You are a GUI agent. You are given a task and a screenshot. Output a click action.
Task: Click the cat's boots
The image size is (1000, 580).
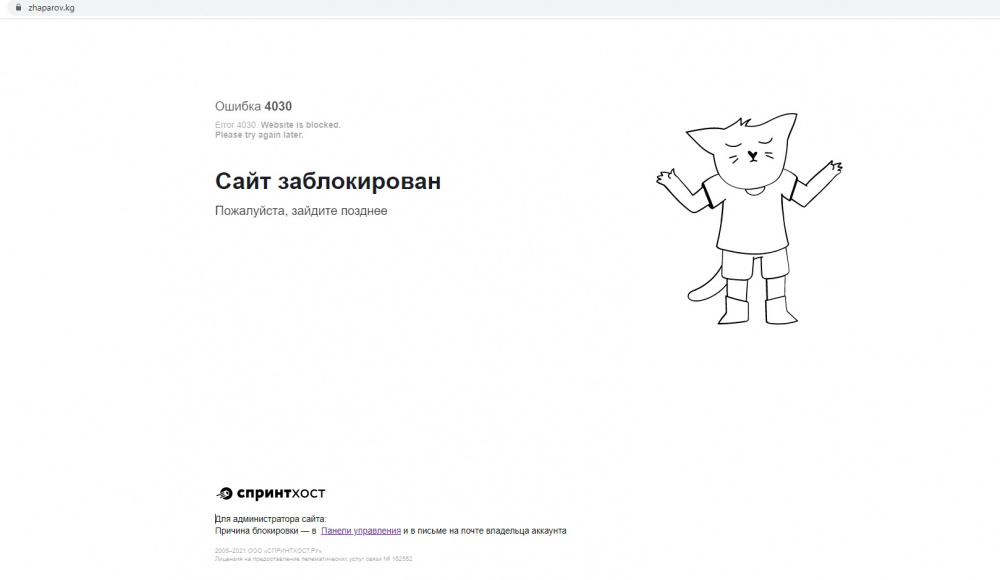click(x=757, y=309)
